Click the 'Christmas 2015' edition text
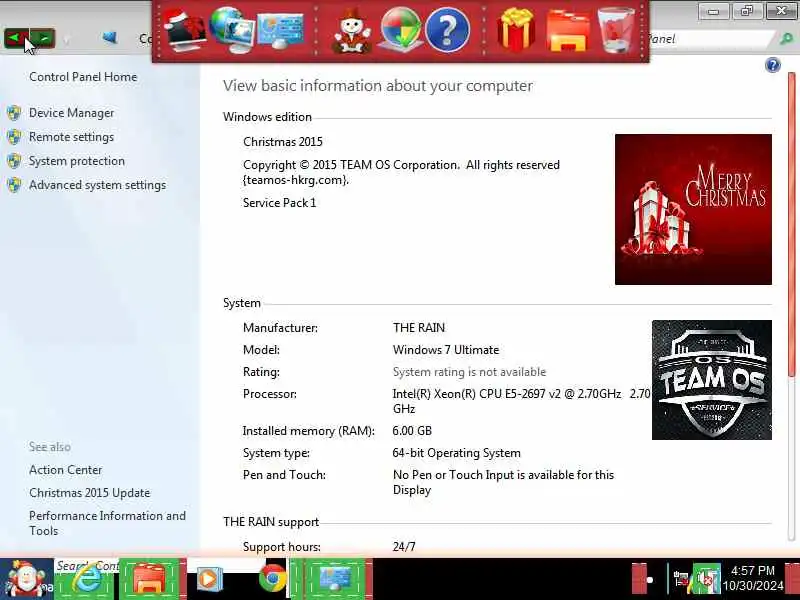800x600 pixels. (283, 142)
